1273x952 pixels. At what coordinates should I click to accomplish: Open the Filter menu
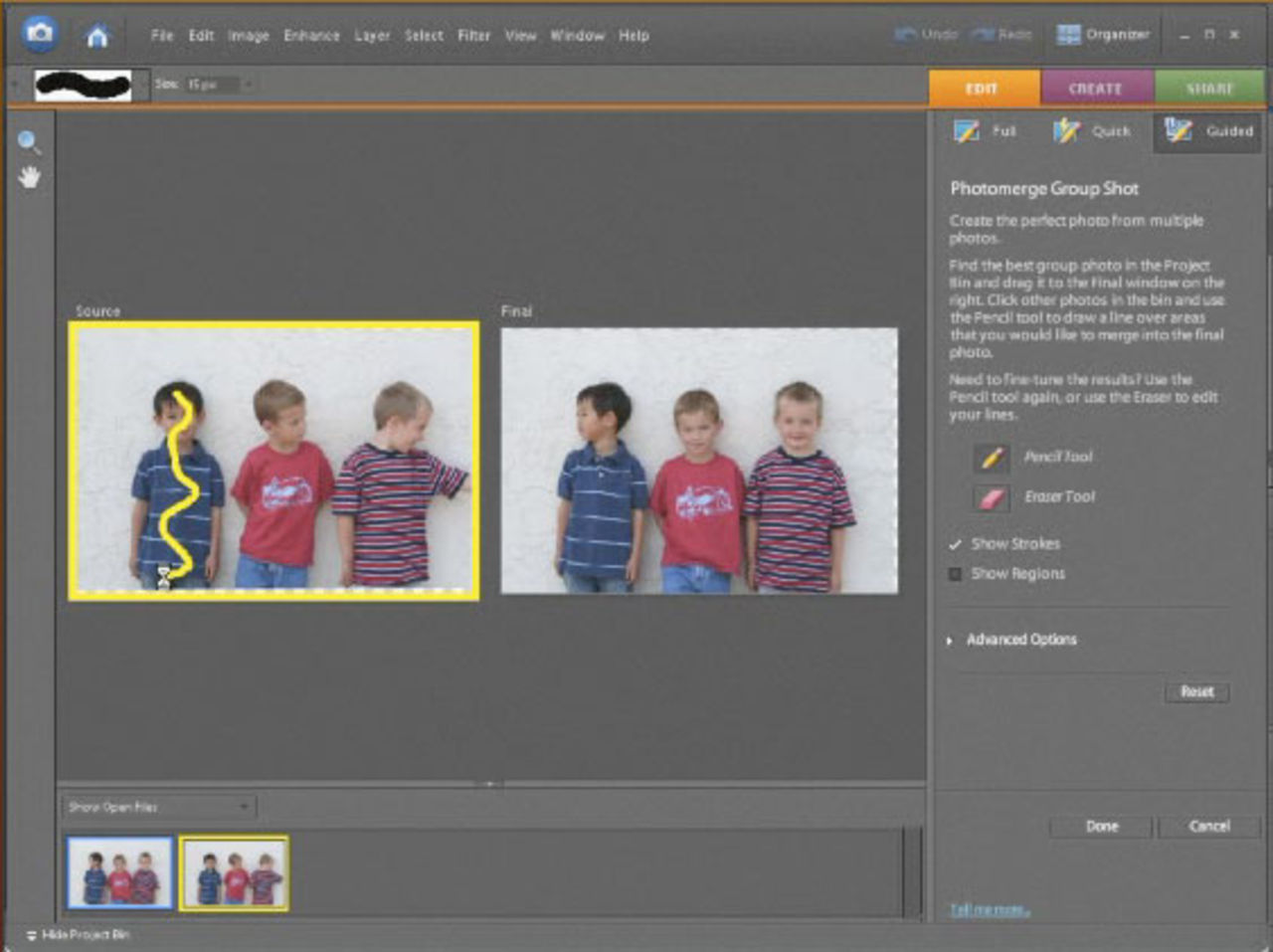coord(474,35)
